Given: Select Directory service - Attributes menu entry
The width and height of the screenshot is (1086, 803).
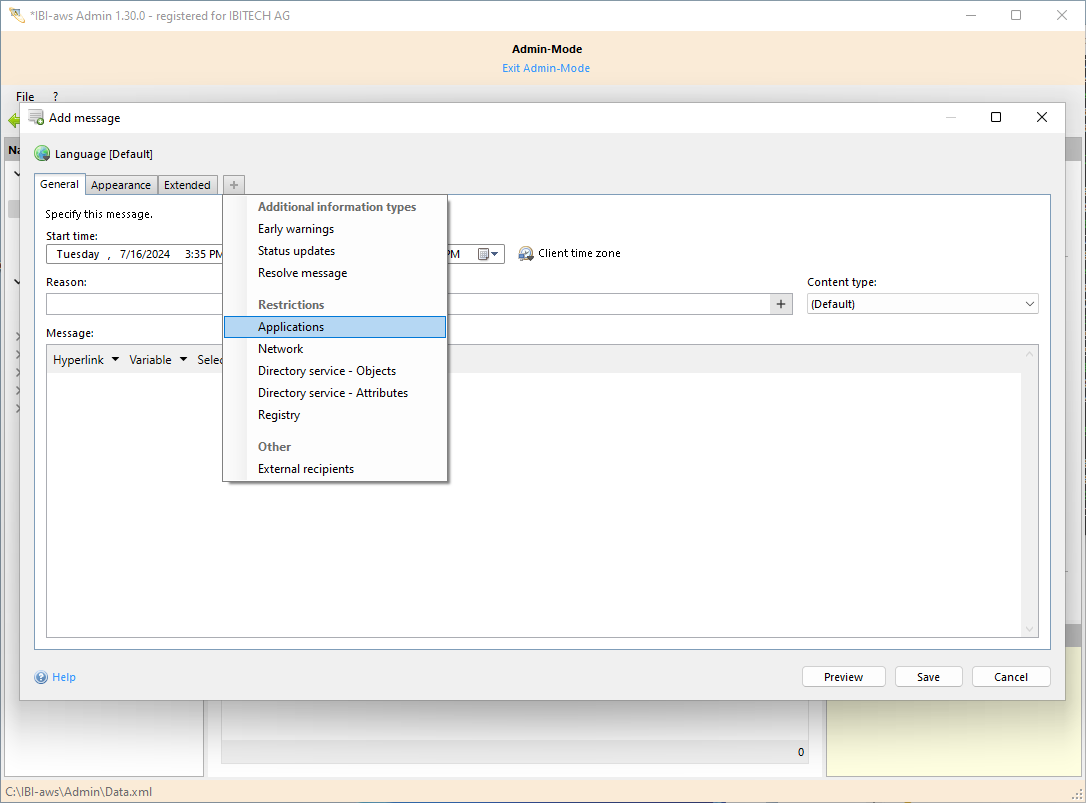Looking at the screenshot, I should point(332,393).
